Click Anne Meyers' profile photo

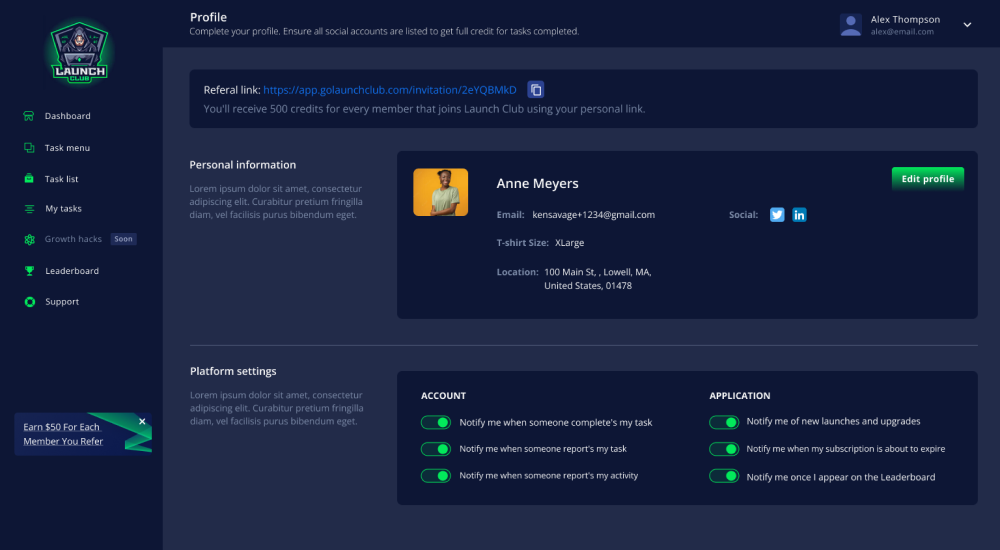click(x=441, y=192)
